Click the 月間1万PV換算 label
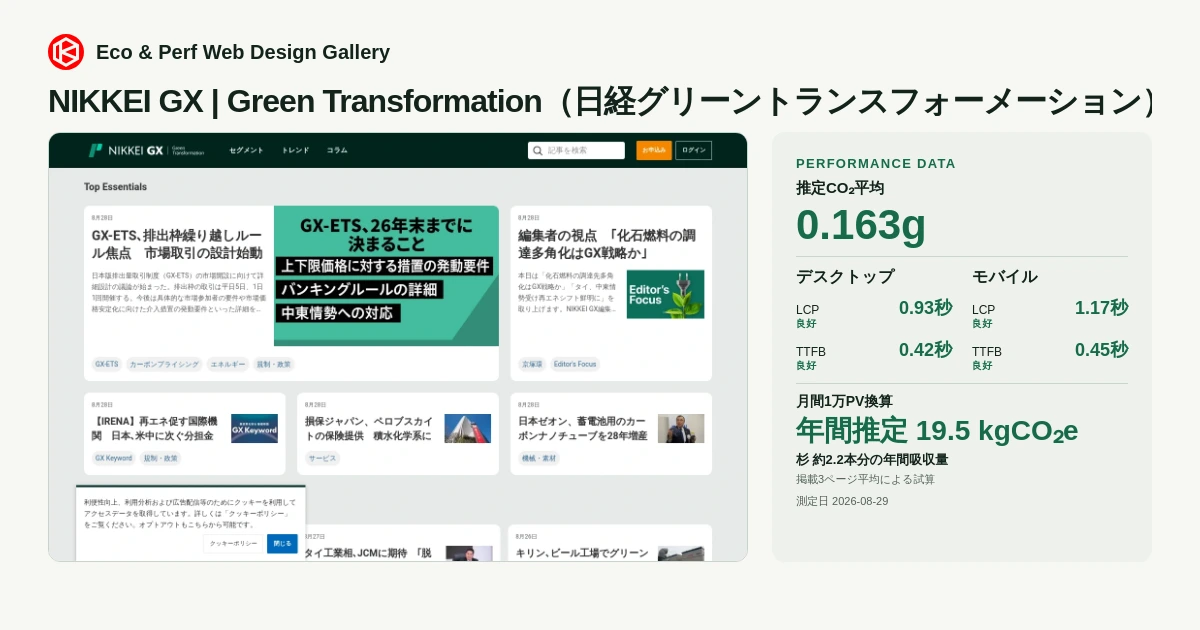The width and height of the screenshot is (1200, 630). [844, 401]
